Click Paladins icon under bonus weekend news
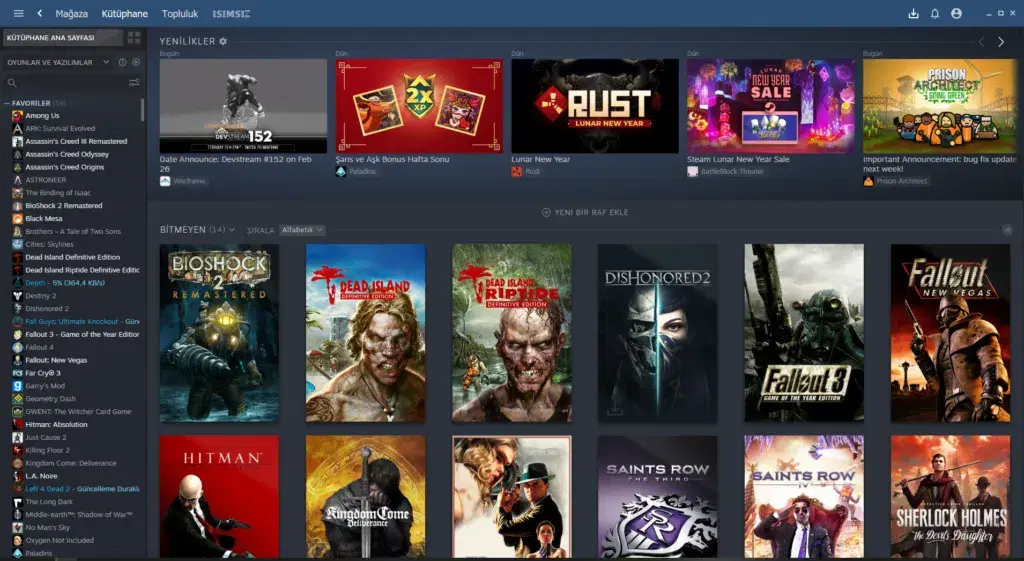 click(341, 171)
